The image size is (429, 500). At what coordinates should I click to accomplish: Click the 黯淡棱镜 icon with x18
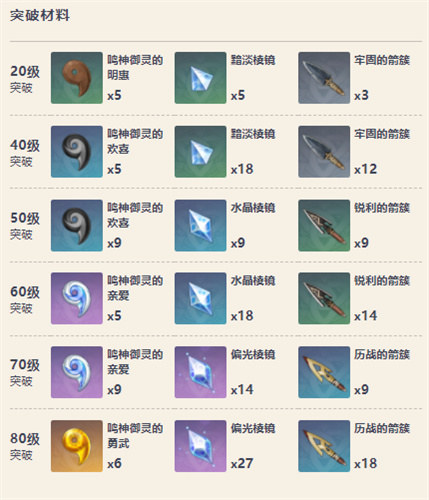[x=200, y=152]
